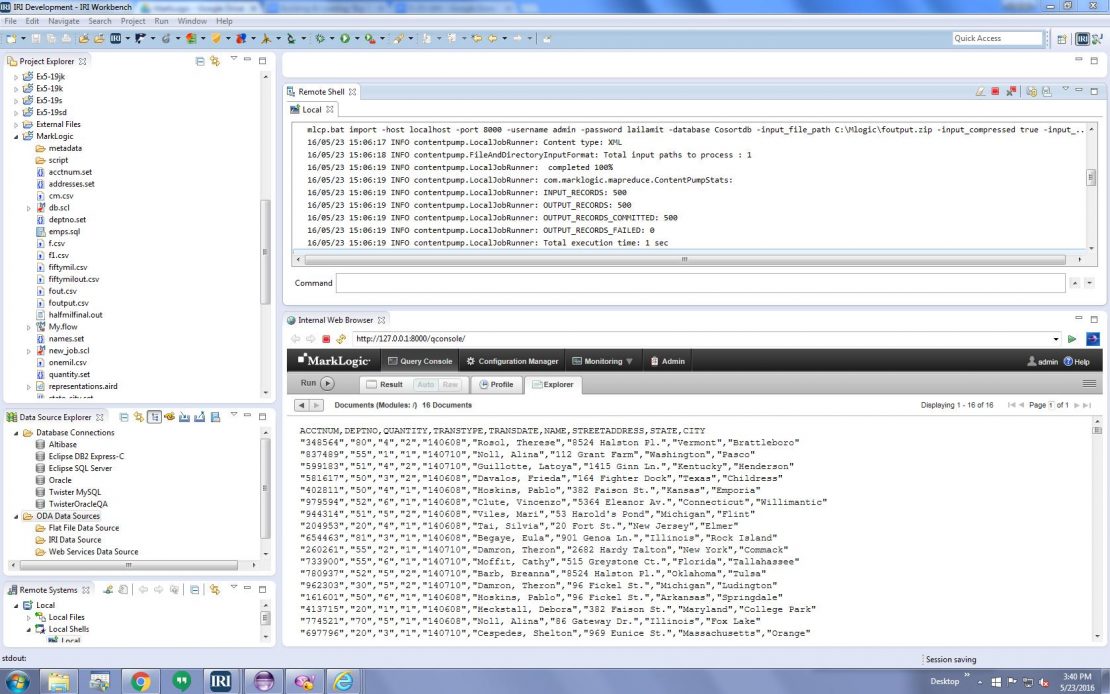1110x694 pixels.
Task: Click the Save toolbar icon
Action: point(35,38)
